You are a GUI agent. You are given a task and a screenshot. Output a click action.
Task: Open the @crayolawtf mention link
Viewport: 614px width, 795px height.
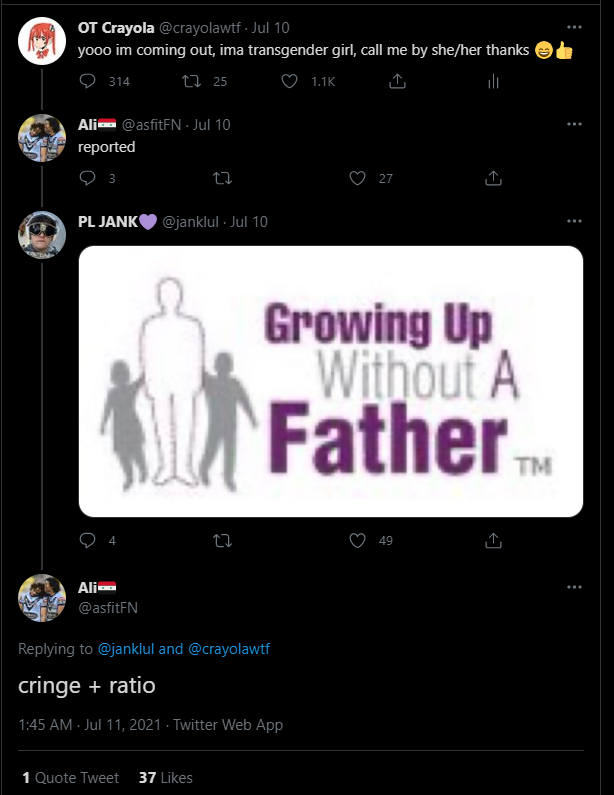[228, 649]
